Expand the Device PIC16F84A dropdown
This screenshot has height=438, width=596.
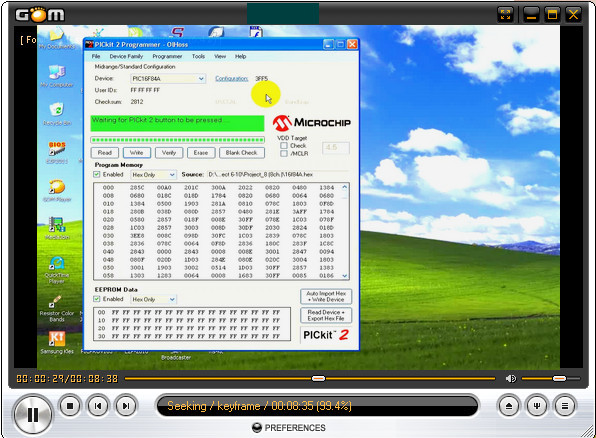(201, 79)
